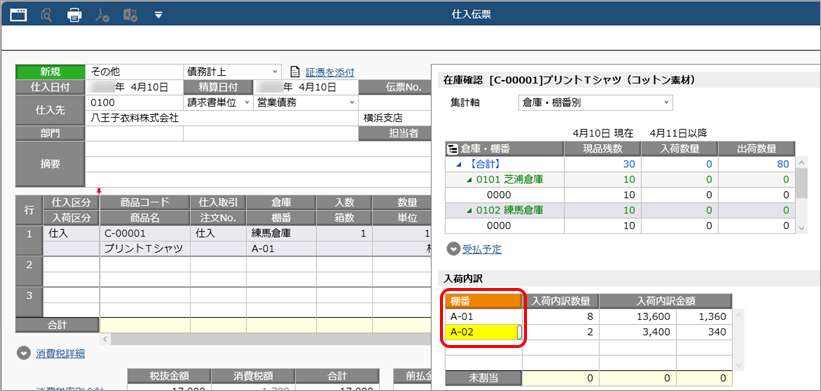Click the 入荷内訳数量 column header
The image size is (821, 391).
click(x=561, y=300)
